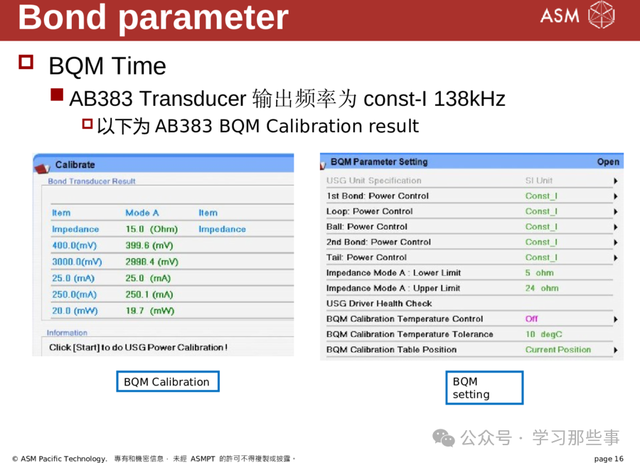Click the 400.0(mV) item cell
This screenshot has height=463, width=640.
(x=74, y=246)
